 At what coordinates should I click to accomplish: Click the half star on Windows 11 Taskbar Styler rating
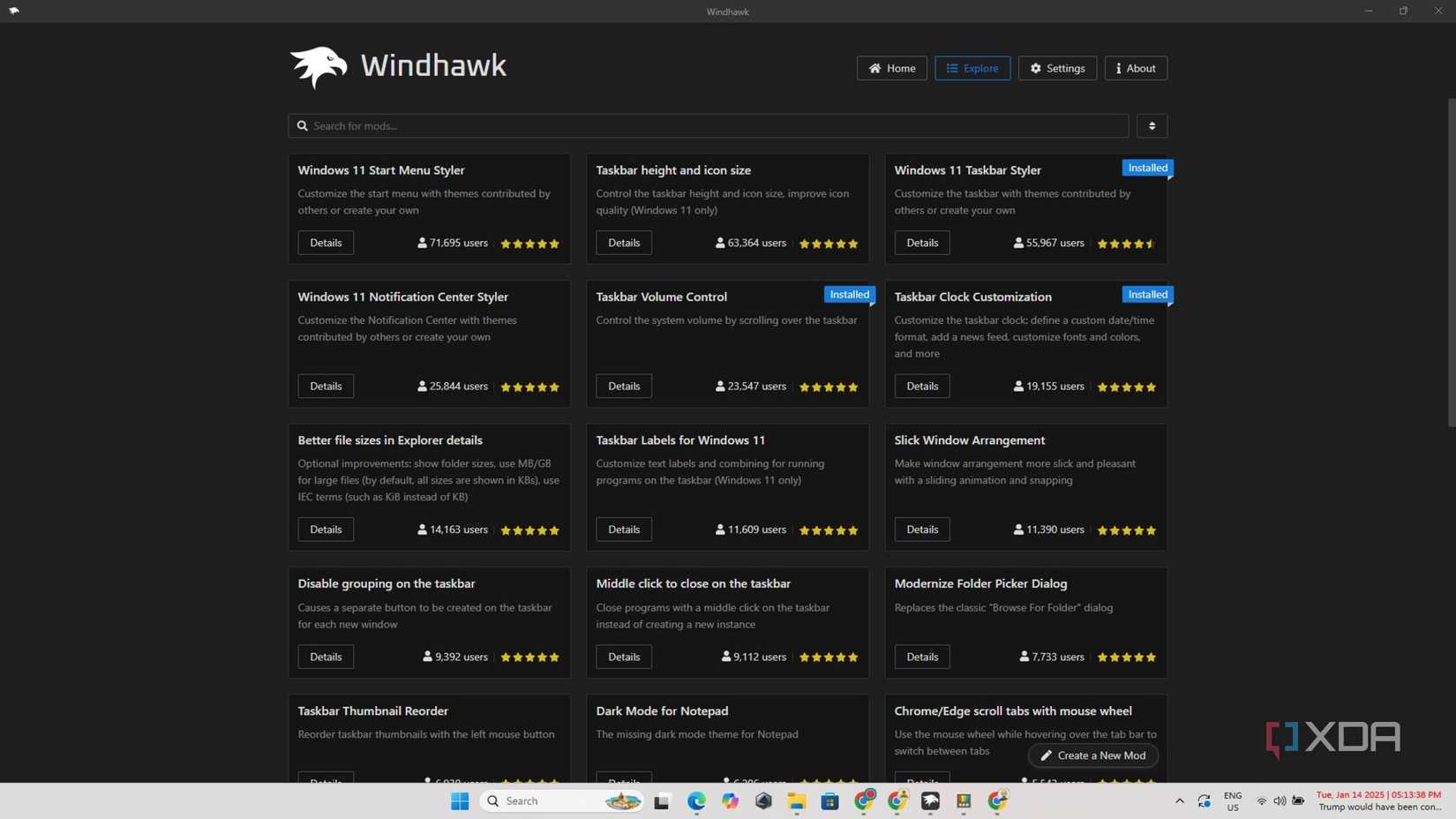click(1150, 244)
